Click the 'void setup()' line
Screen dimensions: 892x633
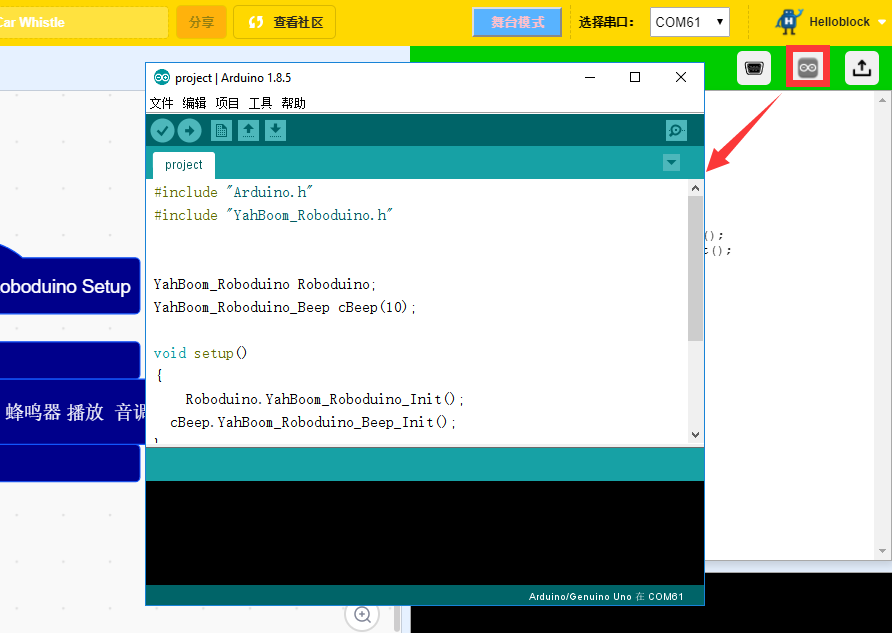coord(200,353)
